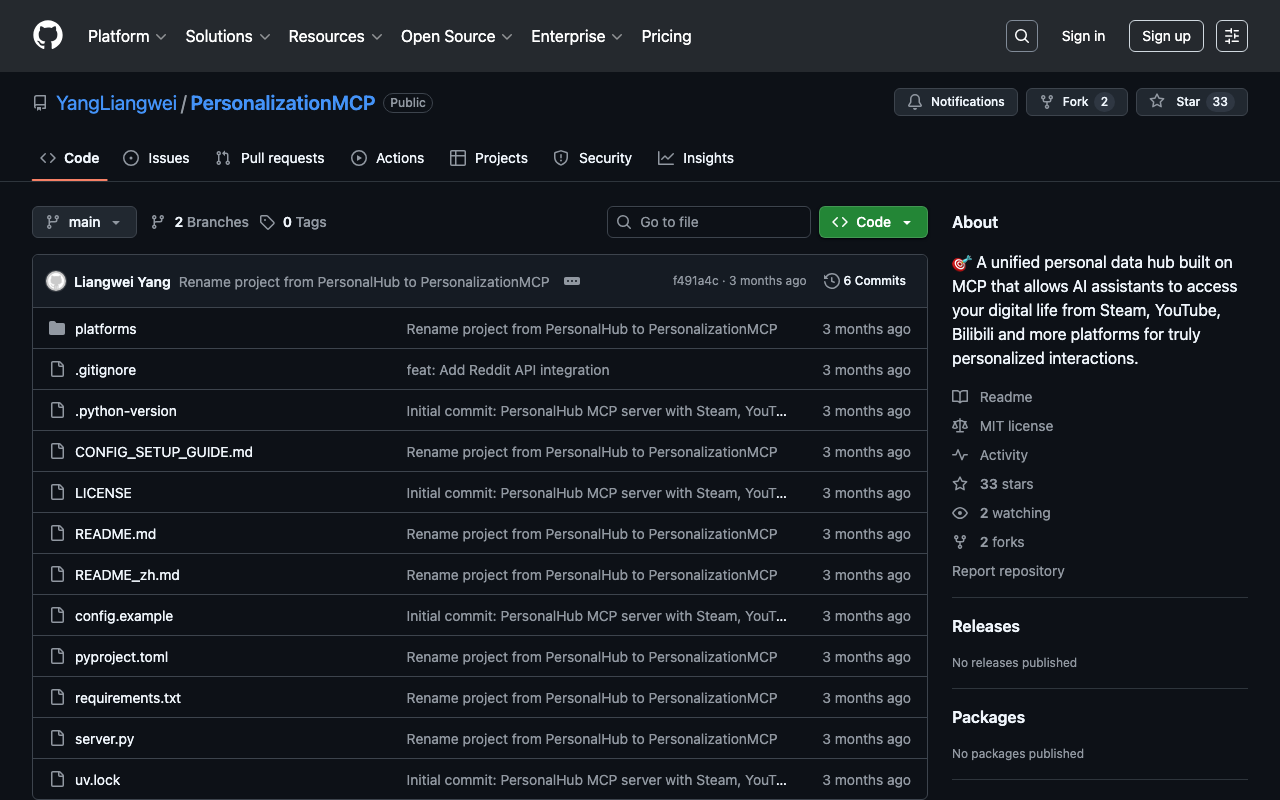This screenshot has height=800, width=1280.
Task: Switch to the Issues tab
Action: pos(157,158)
